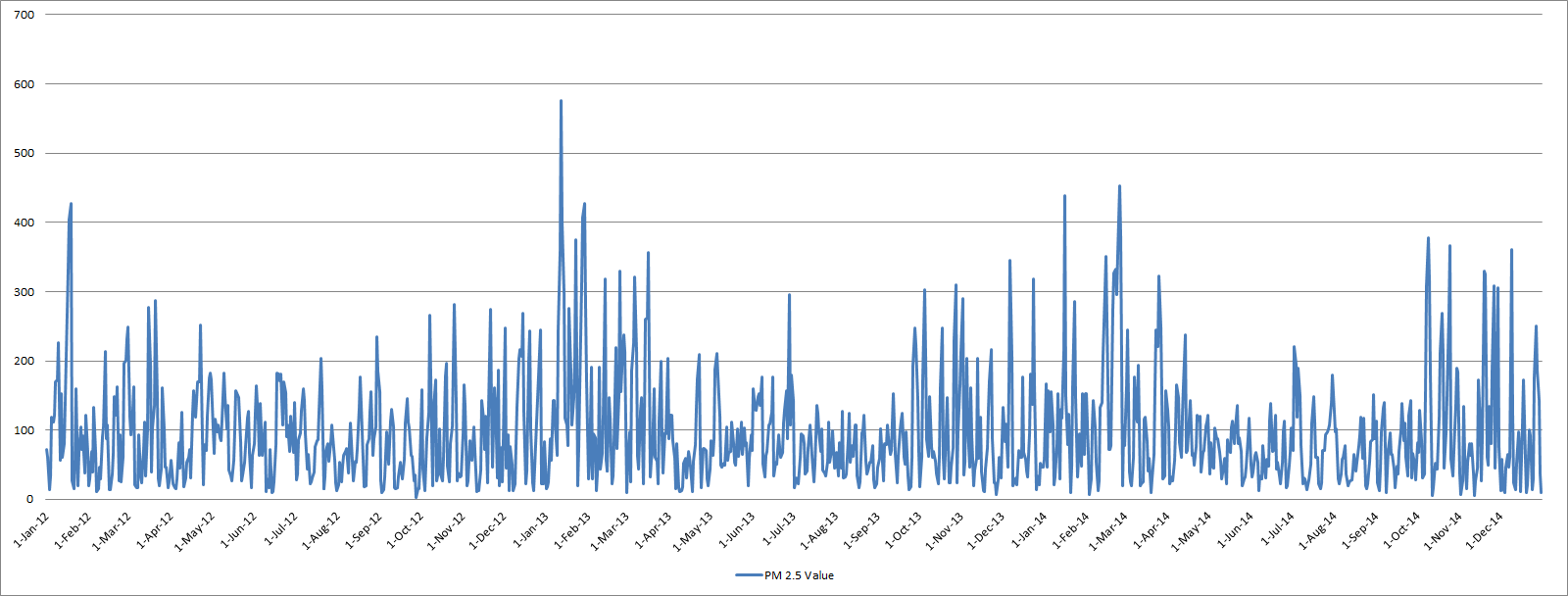
Task: Click the 1-Feb-13 date label
Action: (572, 529)
